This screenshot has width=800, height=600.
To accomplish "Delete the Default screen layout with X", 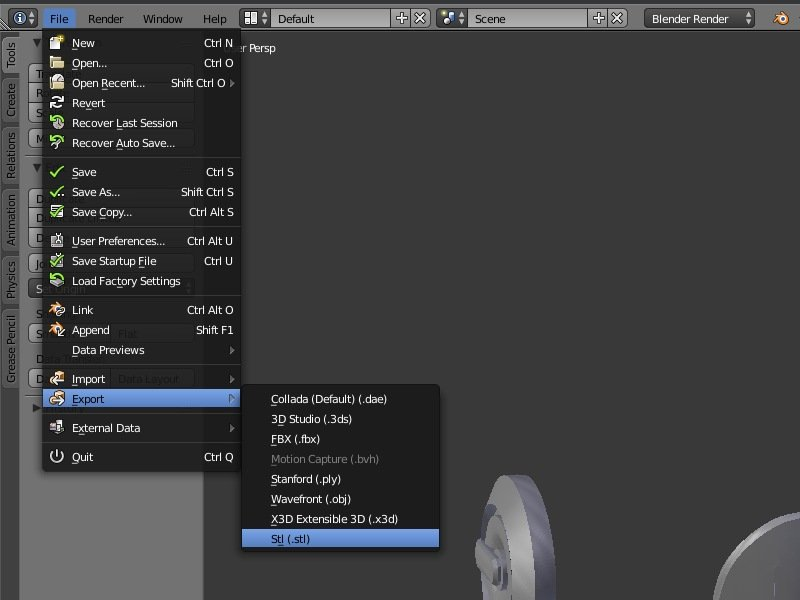I will [420, 18].
